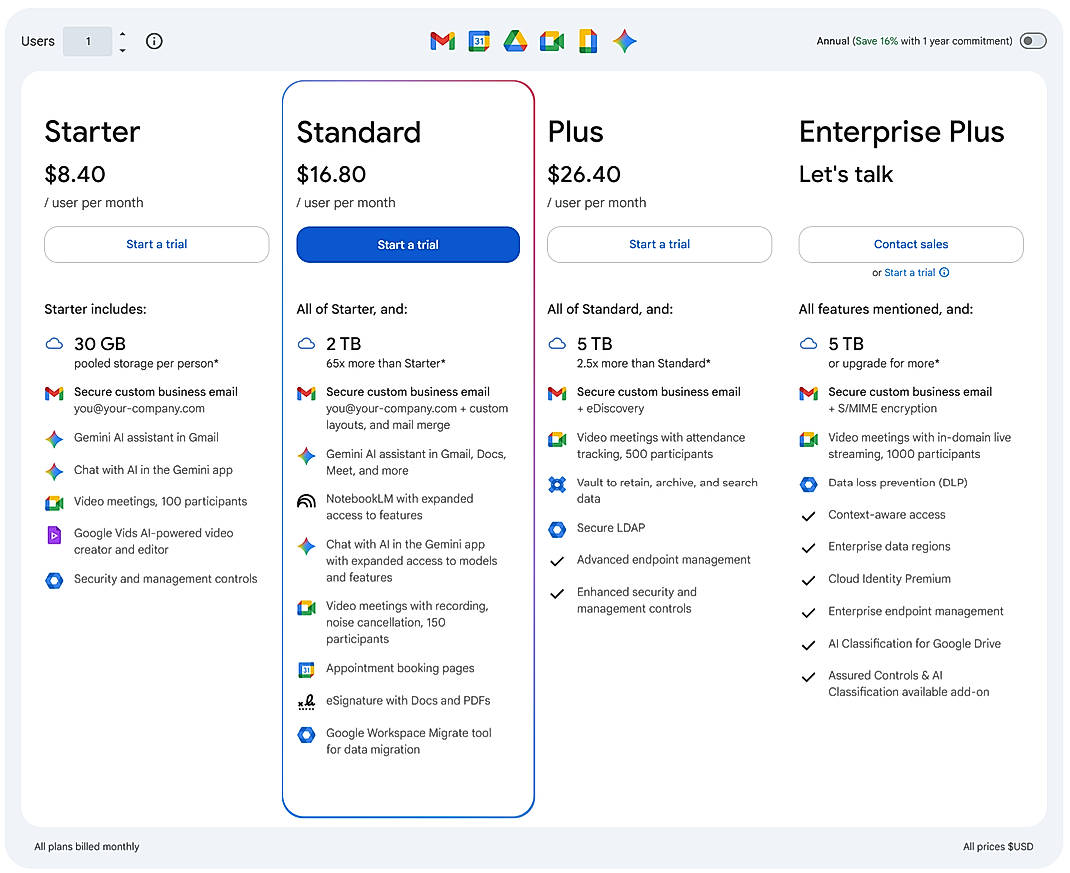Click the Gemini sparkle icon in header
The height and width of the screenshot is (873, 1070).
(x=624, y=41)
